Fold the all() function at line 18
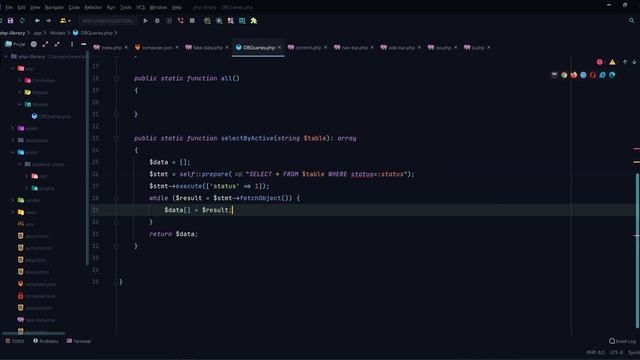The image size is (640, 360). pyautogui.click(x=117, y=78)
